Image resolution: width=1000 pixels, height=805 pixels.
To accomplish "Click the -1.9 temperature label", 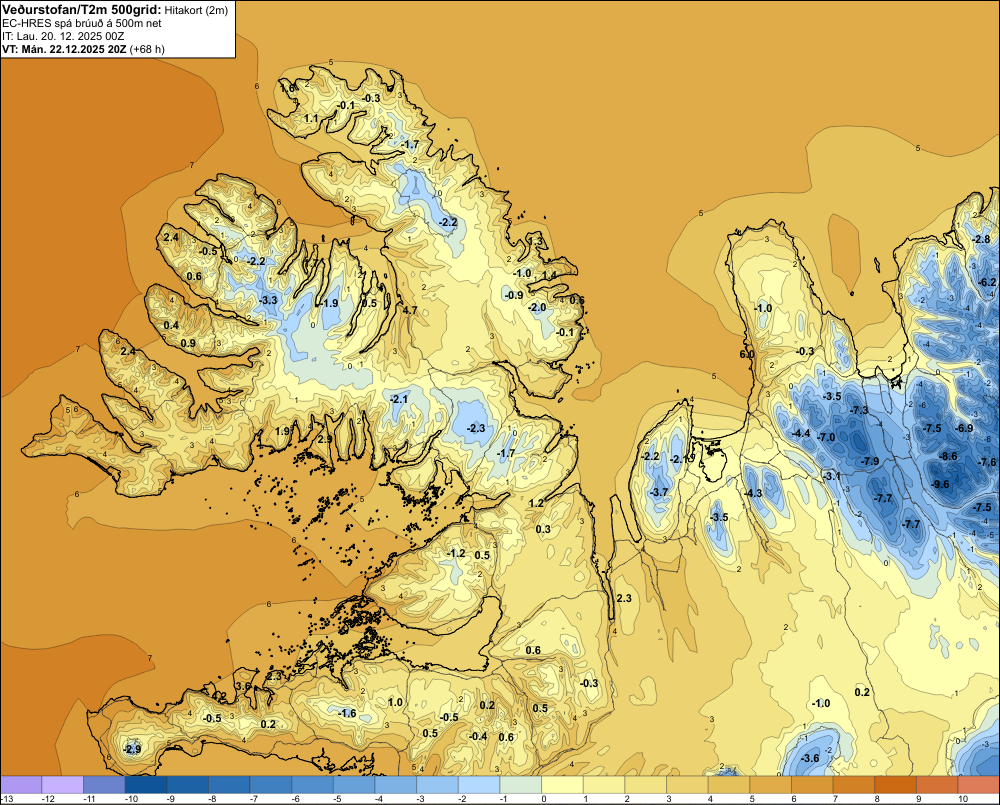I will point(330,304).
